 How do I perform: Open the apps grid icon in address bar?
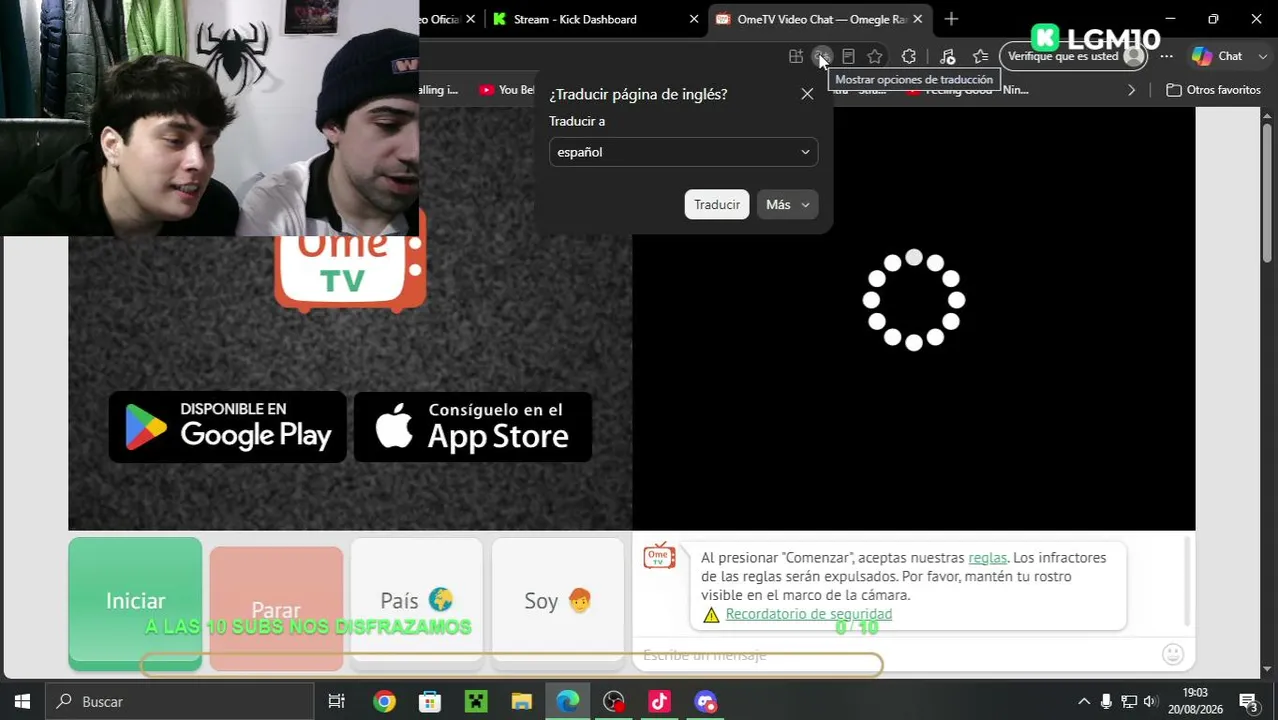point(795,56)
